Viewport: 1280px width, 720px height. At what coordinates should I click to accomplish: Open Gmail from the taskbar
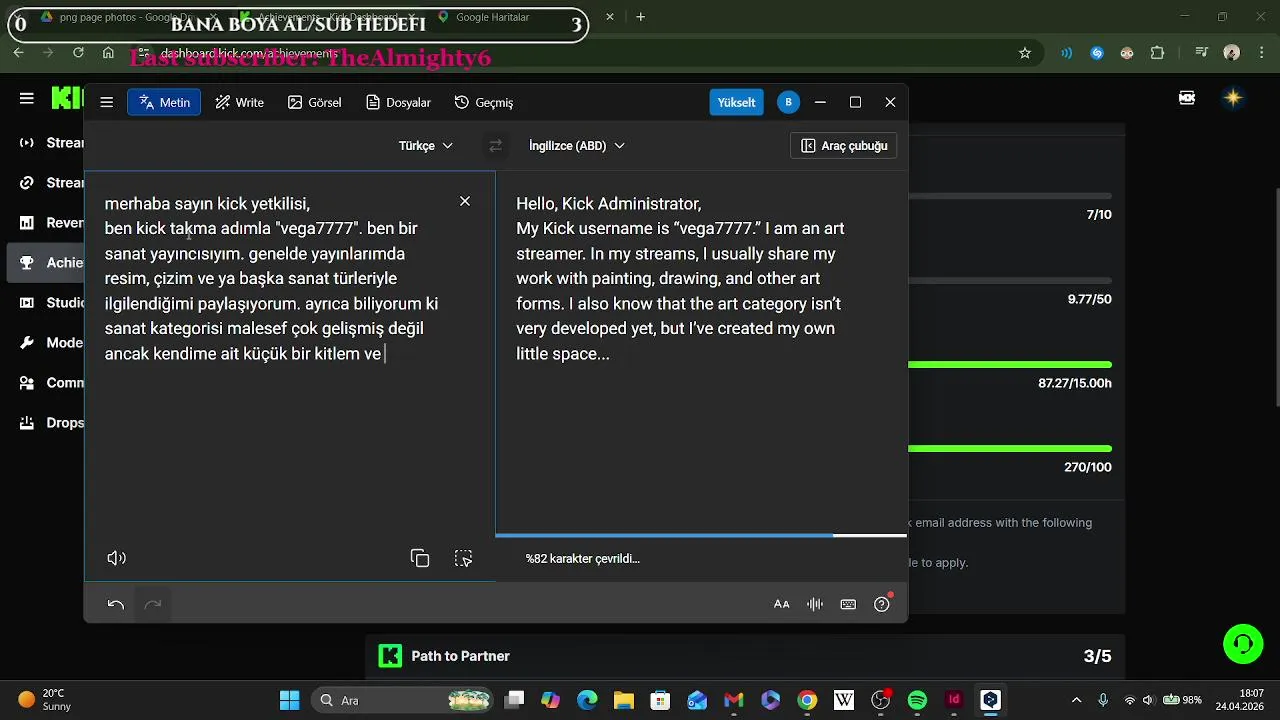tap(734, 700)
